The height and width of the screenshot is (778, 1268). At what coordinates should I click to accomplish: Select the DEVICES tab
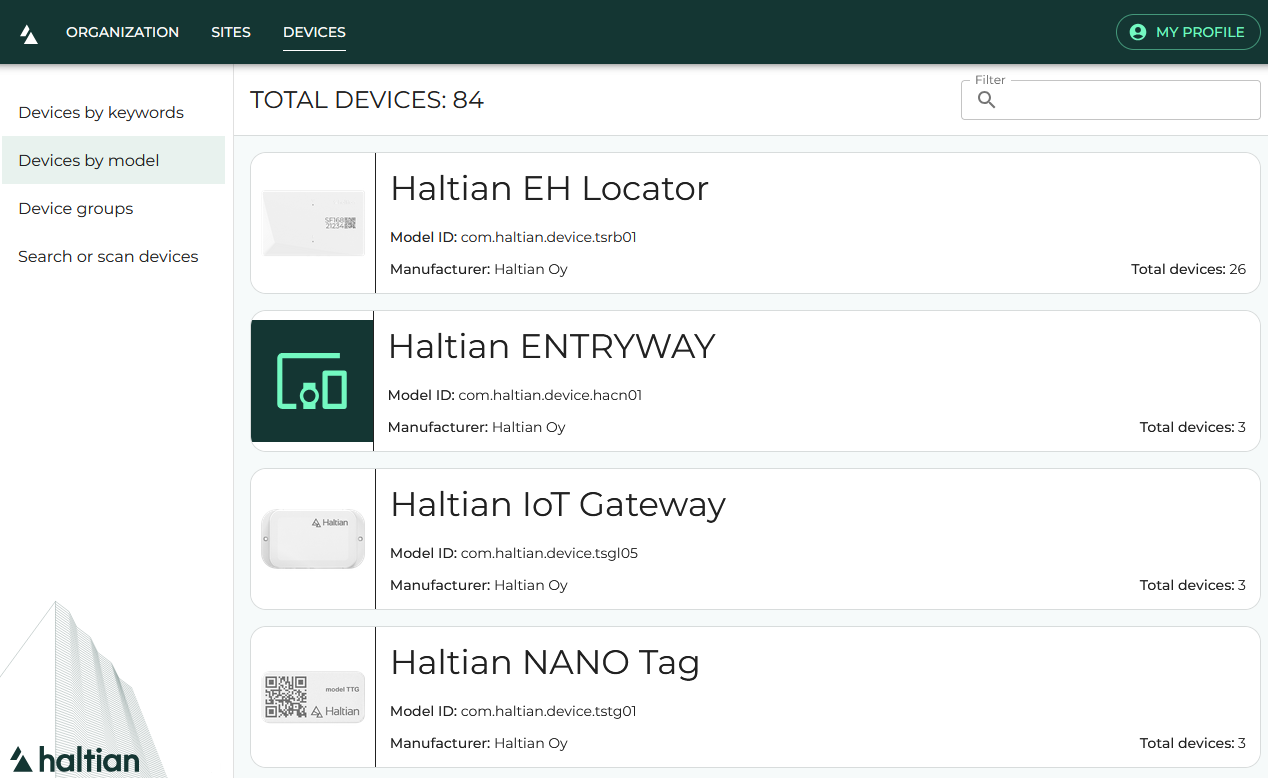tap(314, 32)
